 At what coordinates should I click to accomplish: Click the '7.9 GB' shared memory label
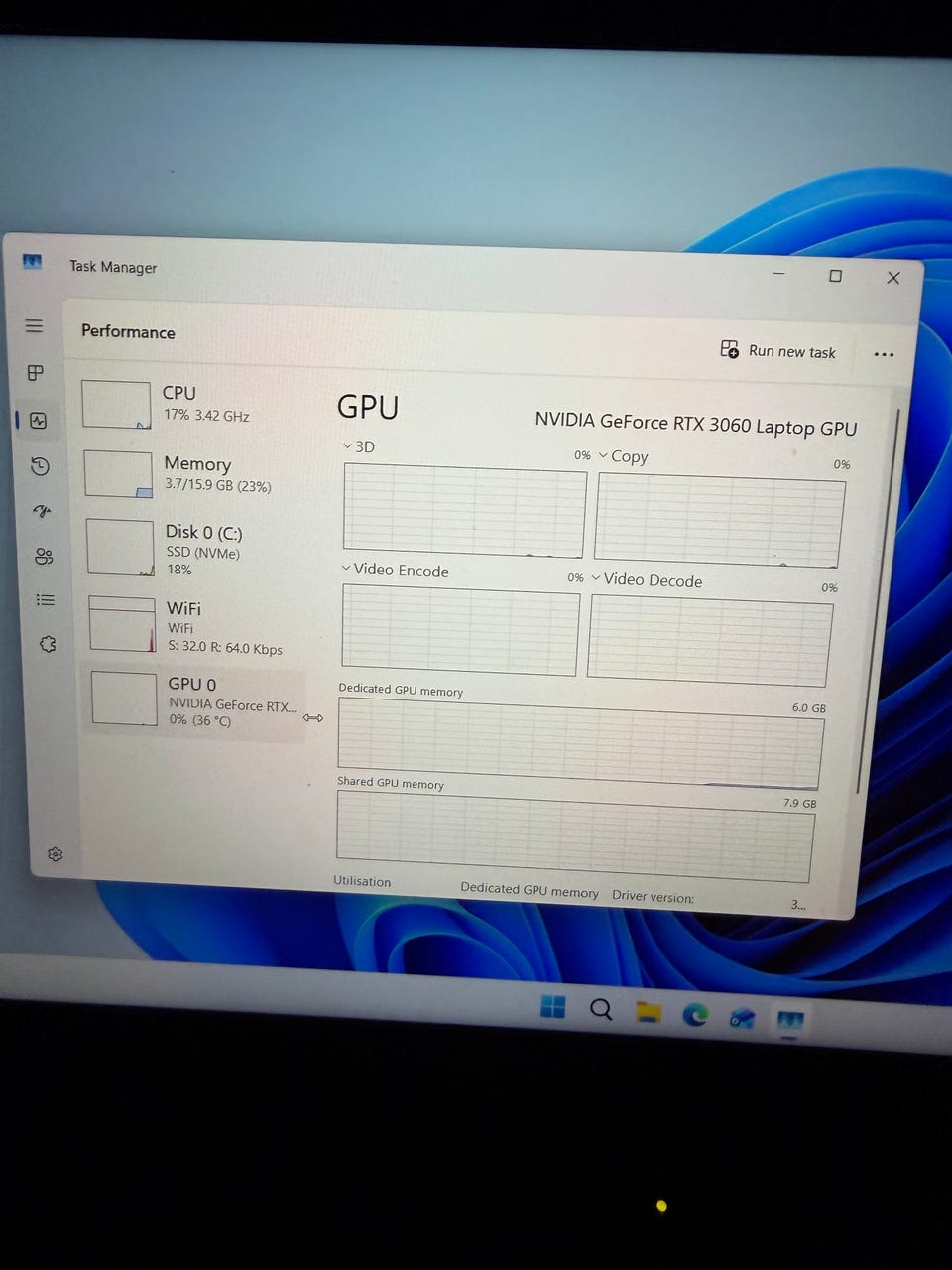coord(800,803)
